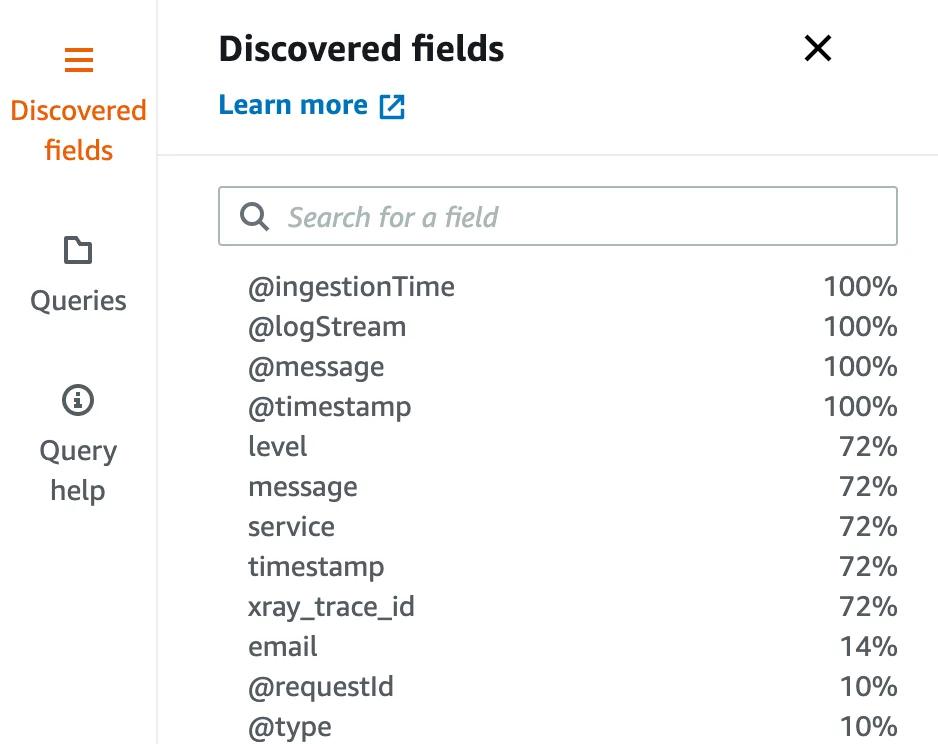Select the @message field
The image size is (938, 744).
[316, 368]
